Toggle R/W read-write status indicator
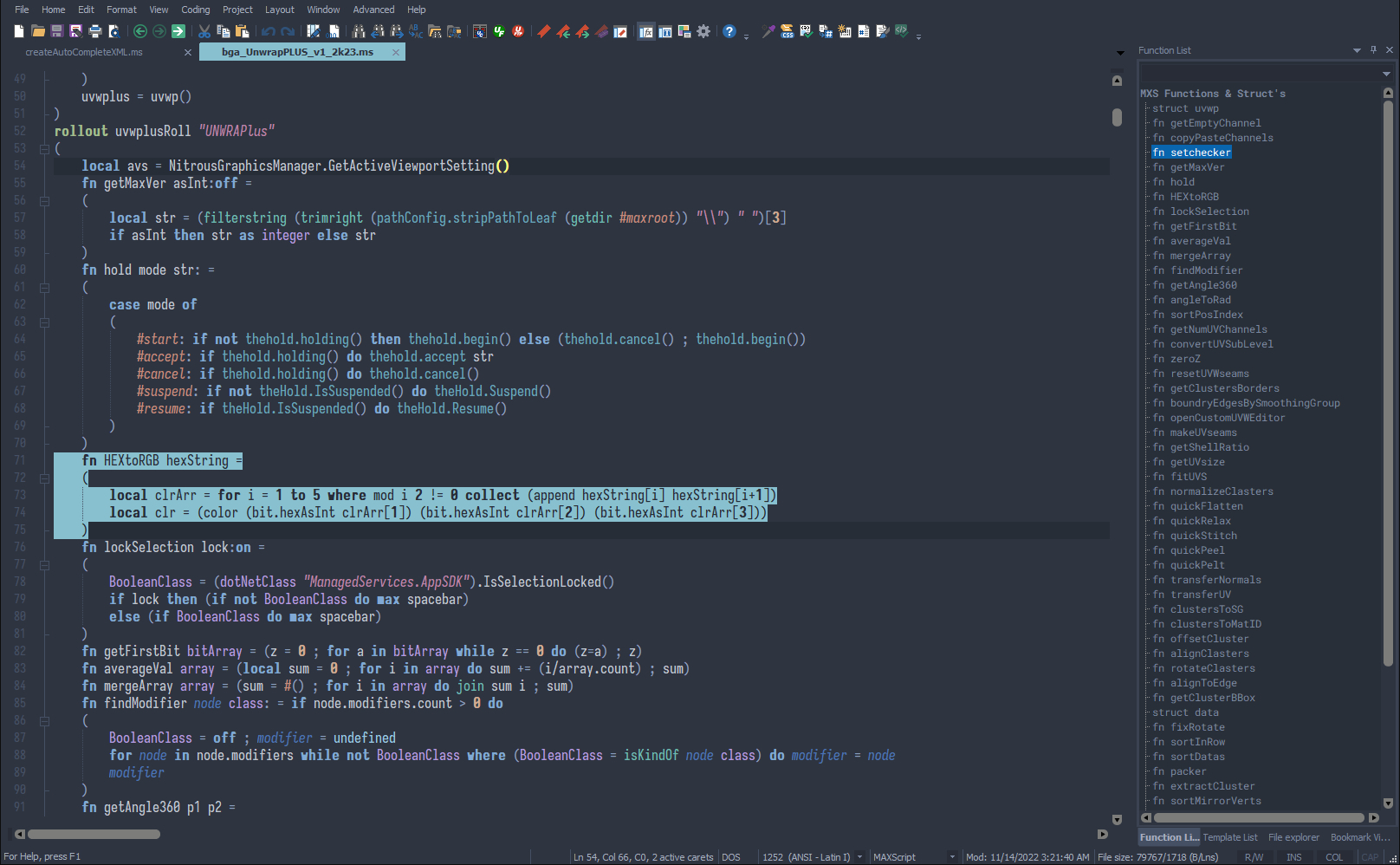1400x865 pixels. pyautogui.click(x=1254, y=857)
